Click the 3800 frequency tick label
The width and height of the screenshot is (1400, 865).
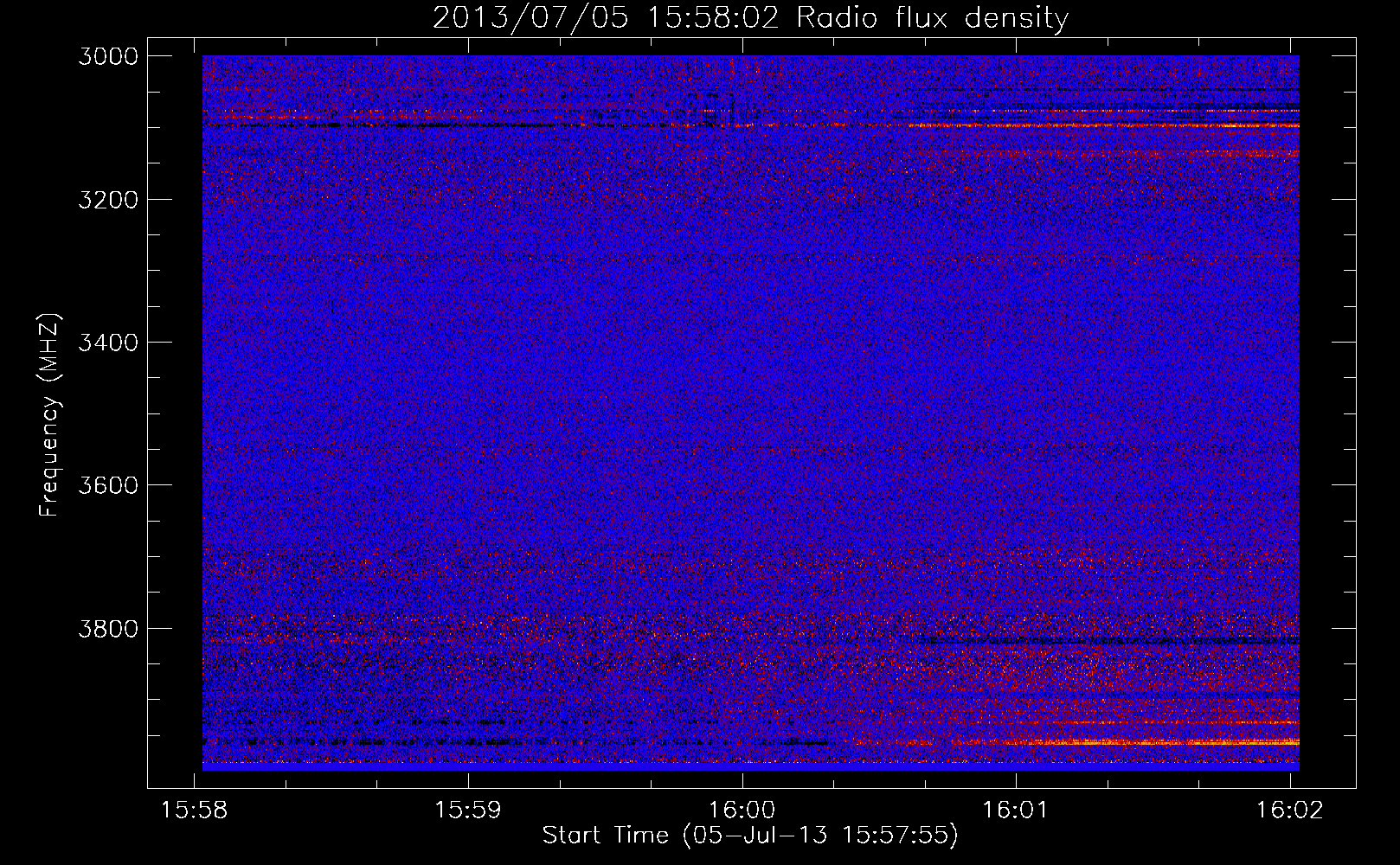tap(108, 628)
